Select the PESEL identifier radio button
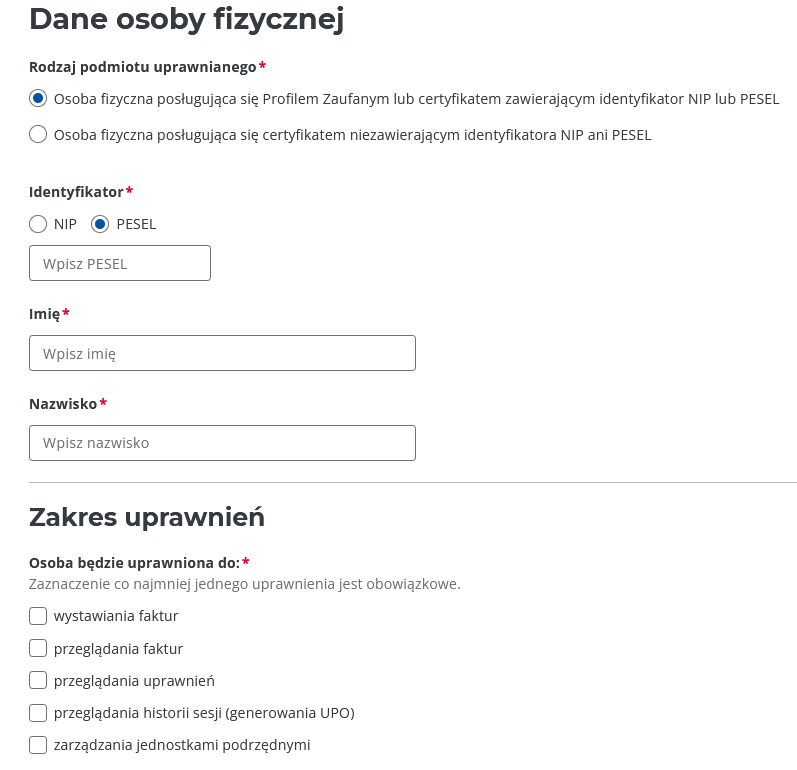This screenshot has width=797, height=770. [99, 224]
